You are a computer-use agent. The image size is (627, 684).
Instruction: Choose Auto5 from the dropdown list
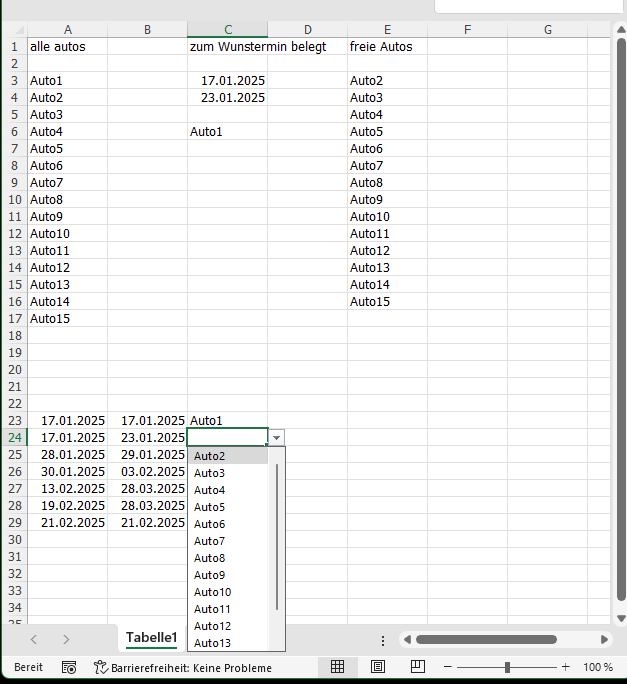228,507
